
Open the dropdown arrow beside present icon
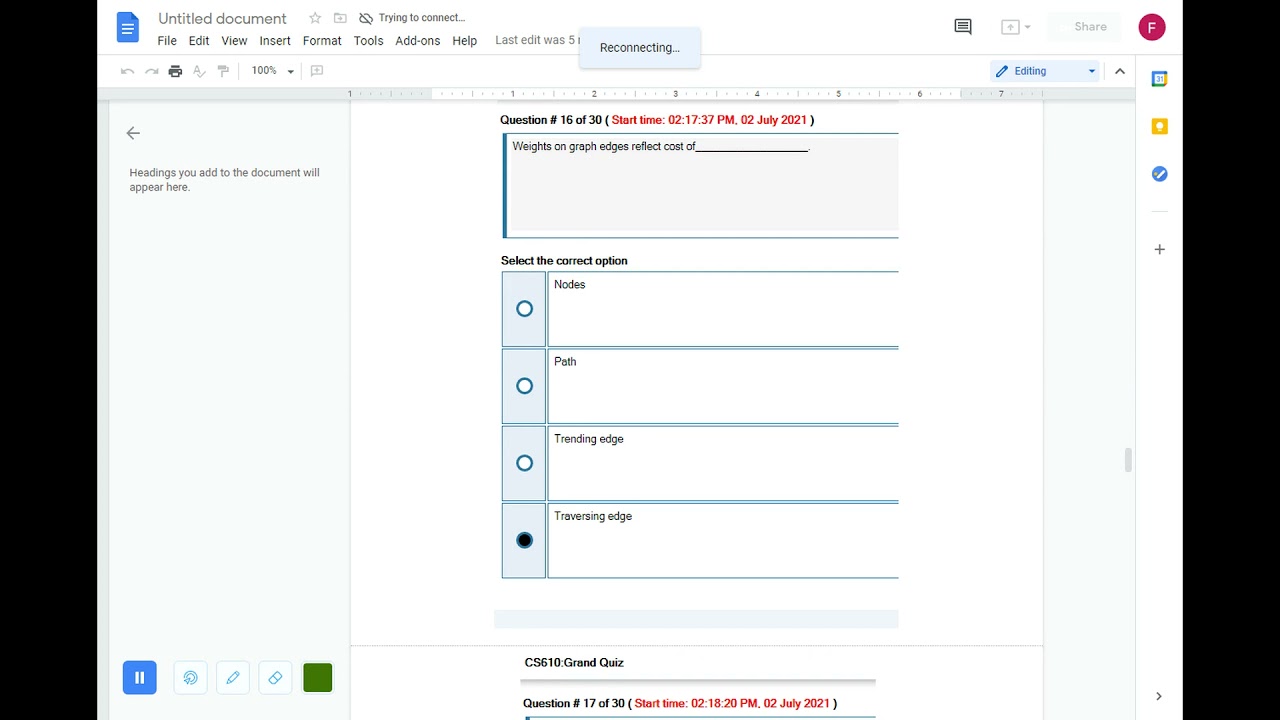click(1027, 27)
